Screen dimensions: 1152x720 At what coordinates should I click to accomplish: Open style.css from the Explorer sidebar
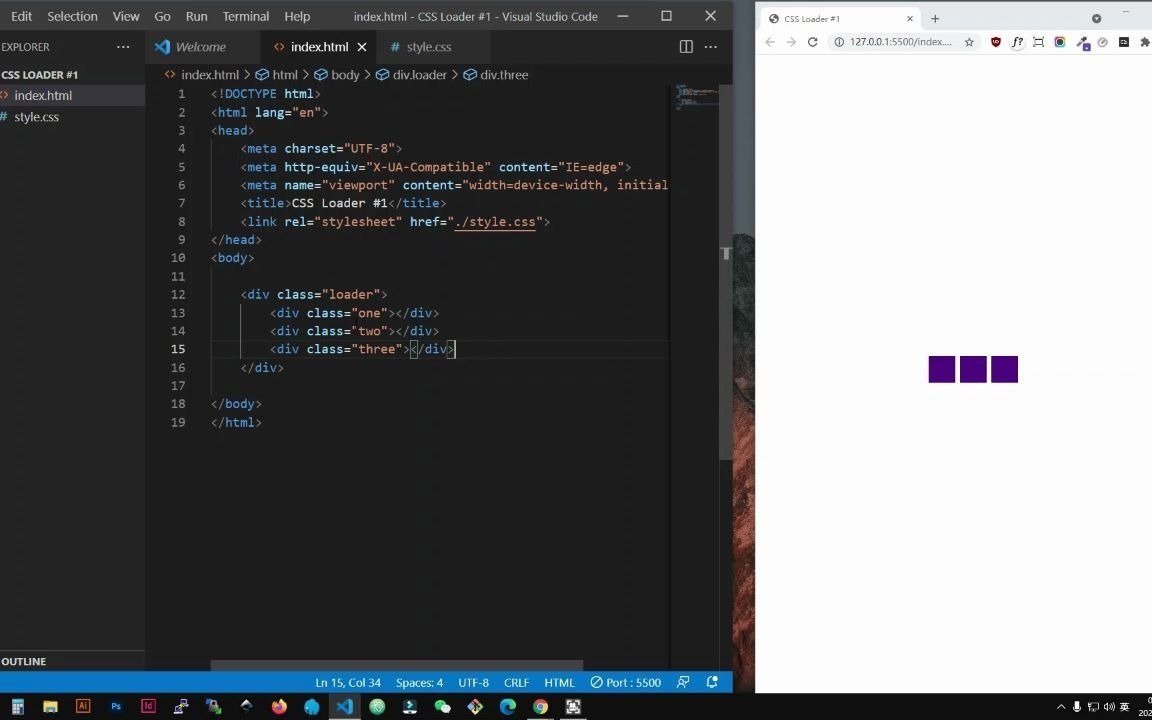coord(37,117)
